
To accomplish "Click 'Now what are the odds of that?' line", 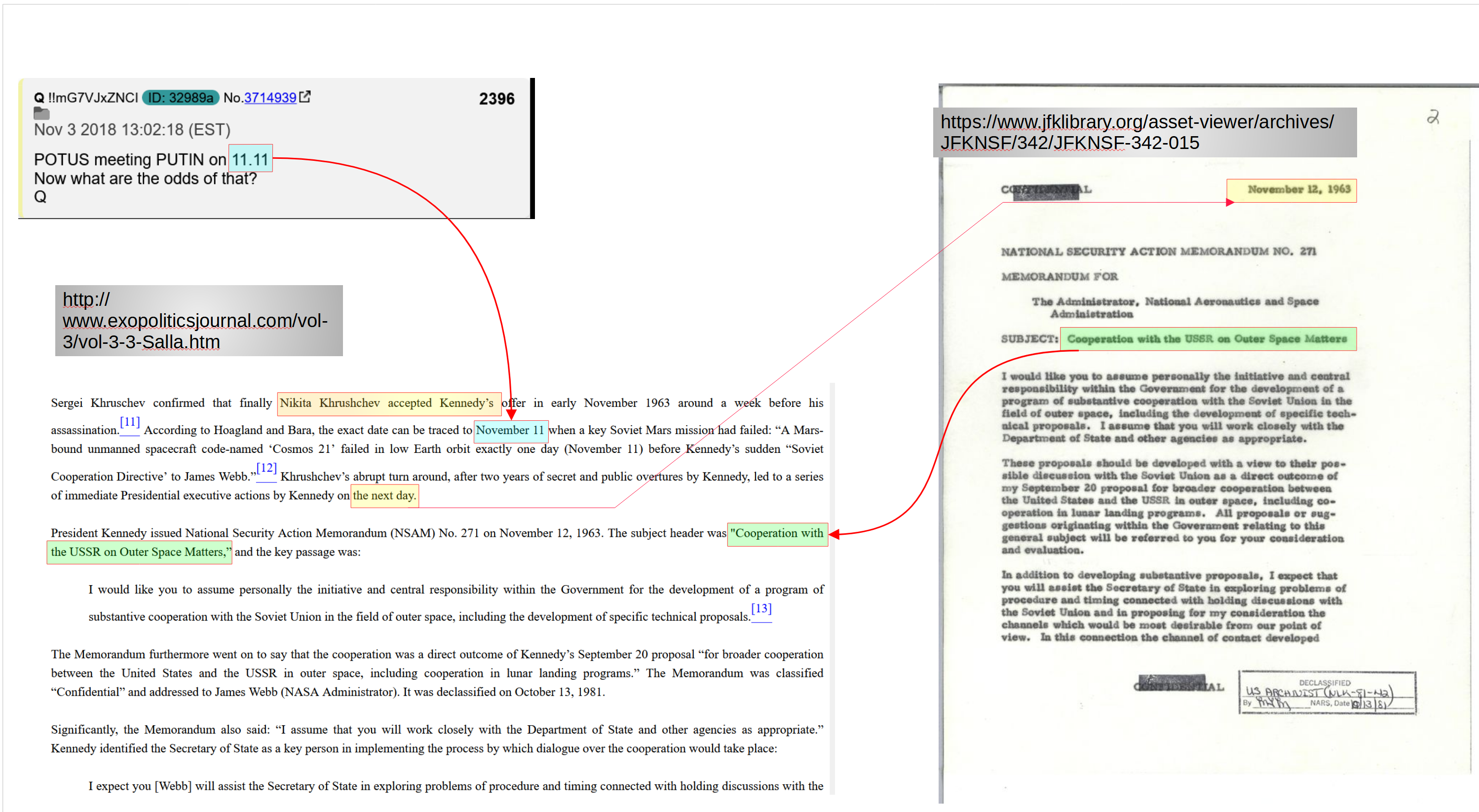I will point(145,179).
